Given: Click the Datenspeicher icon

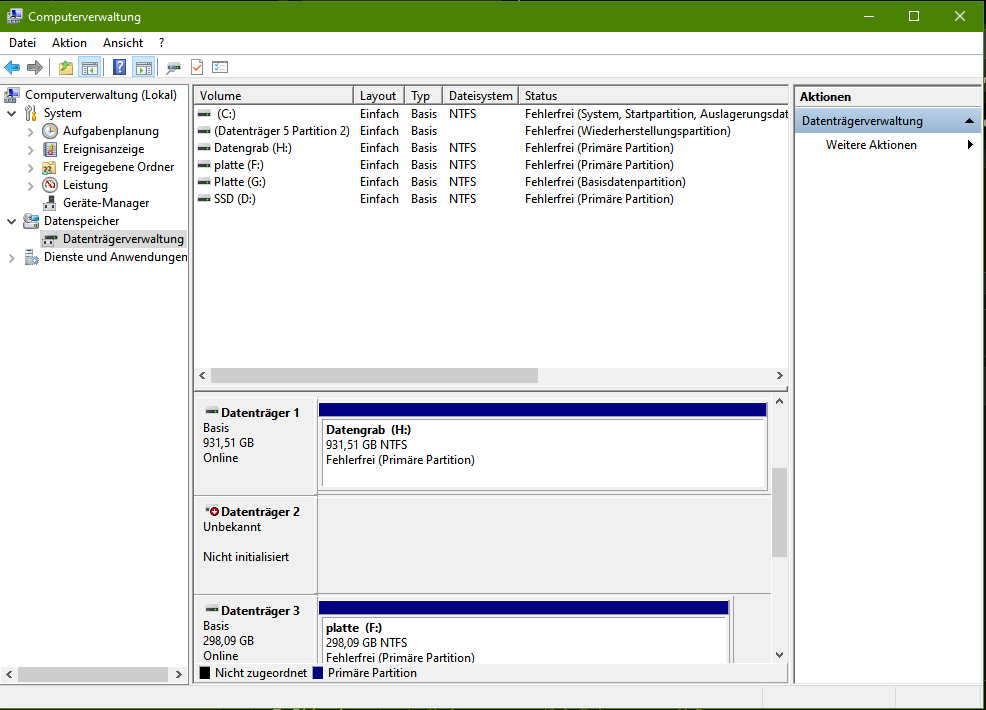Looking at the screenshot, I should point(31,221).
